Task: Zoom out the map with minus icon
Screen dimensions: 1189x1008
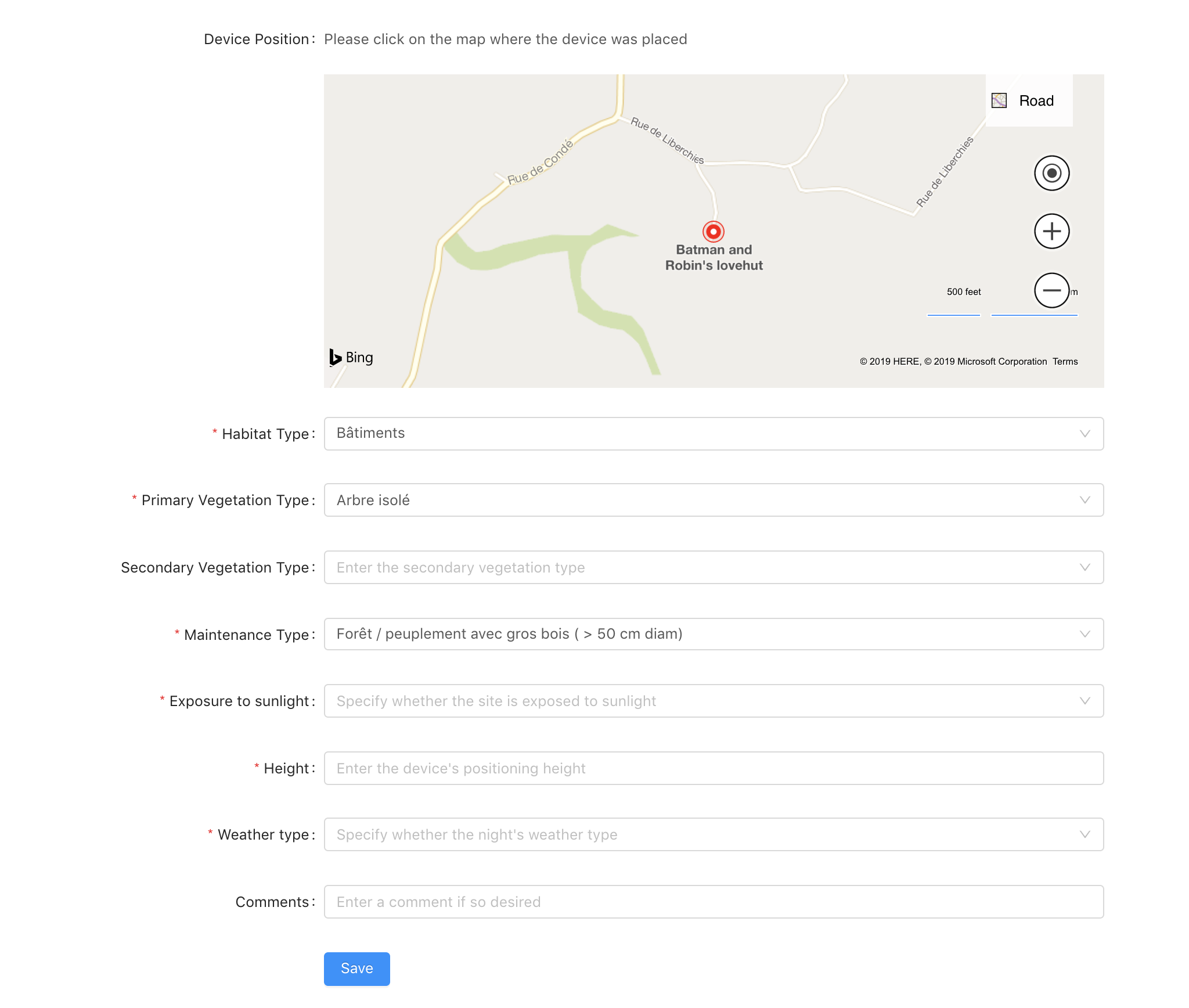Action: coord(1051,290)
